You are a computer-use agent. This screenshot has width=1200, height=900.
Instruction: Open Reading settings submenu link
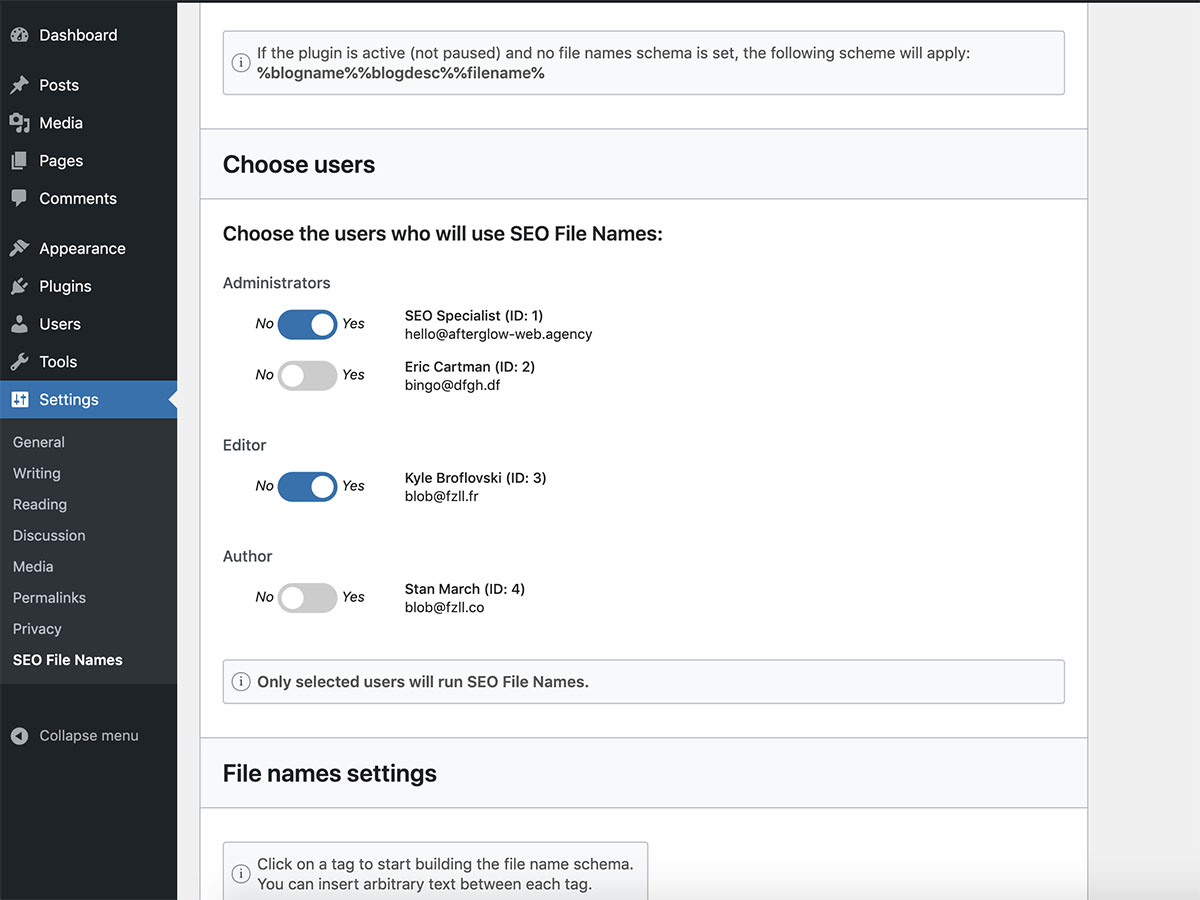(x=40, y=504)
